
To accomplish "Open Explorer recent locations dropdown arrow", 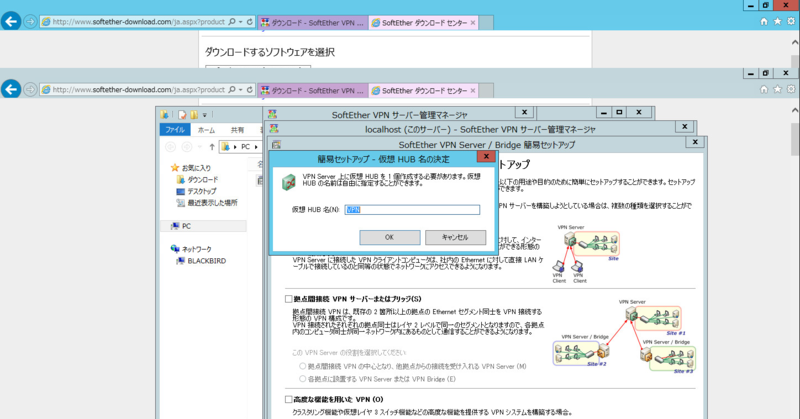I will (199, 147).
